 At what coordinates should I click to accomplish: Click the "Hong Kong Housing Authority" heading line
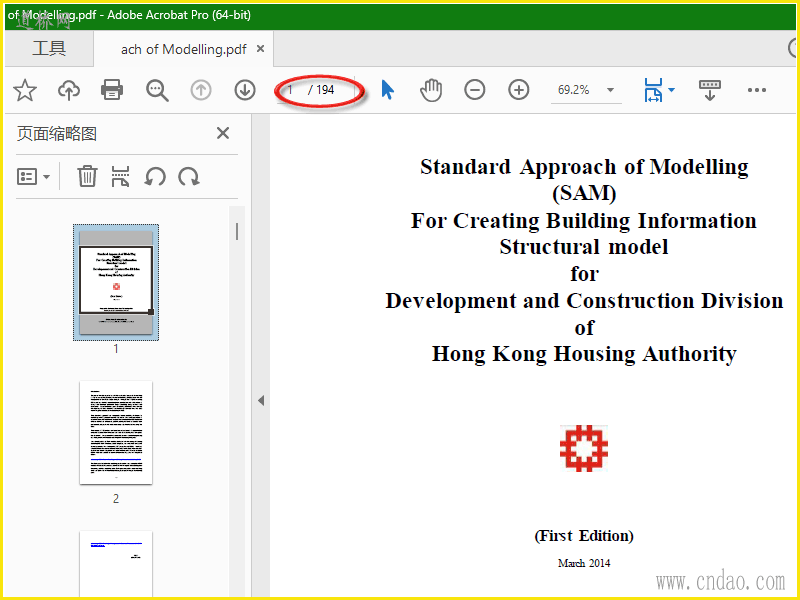pyautogui.click(x=584, y=354)
